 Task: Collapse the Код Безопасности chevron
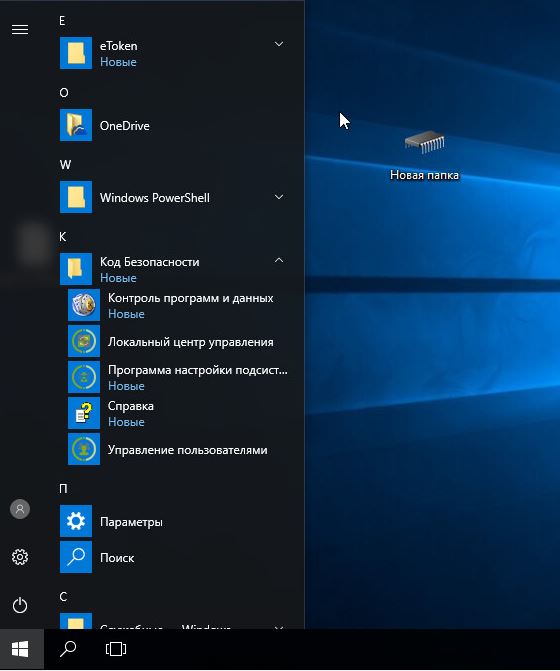[279, 260]
